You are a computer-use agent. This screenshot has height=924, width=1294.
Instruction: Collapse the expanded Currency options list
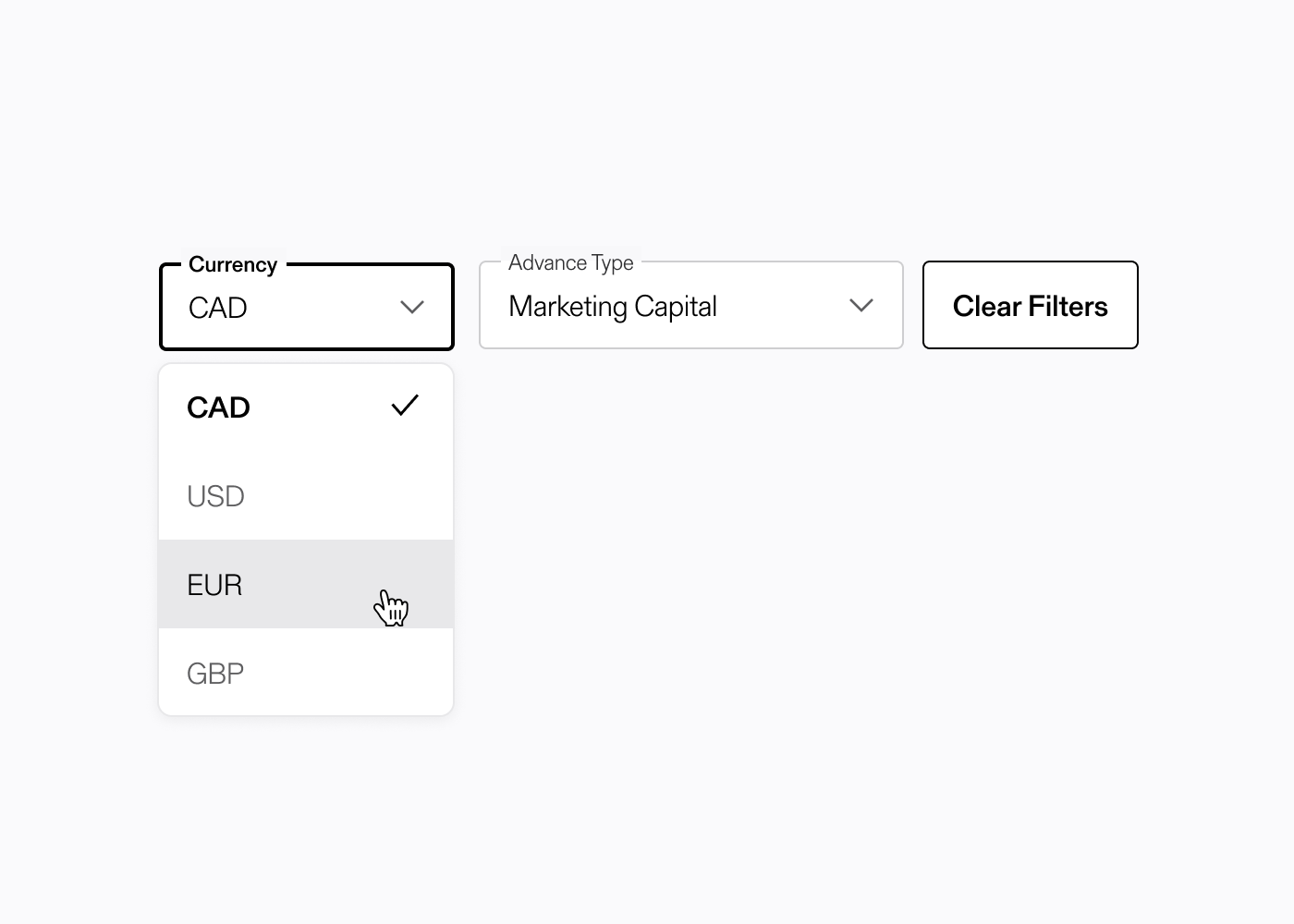412,306
